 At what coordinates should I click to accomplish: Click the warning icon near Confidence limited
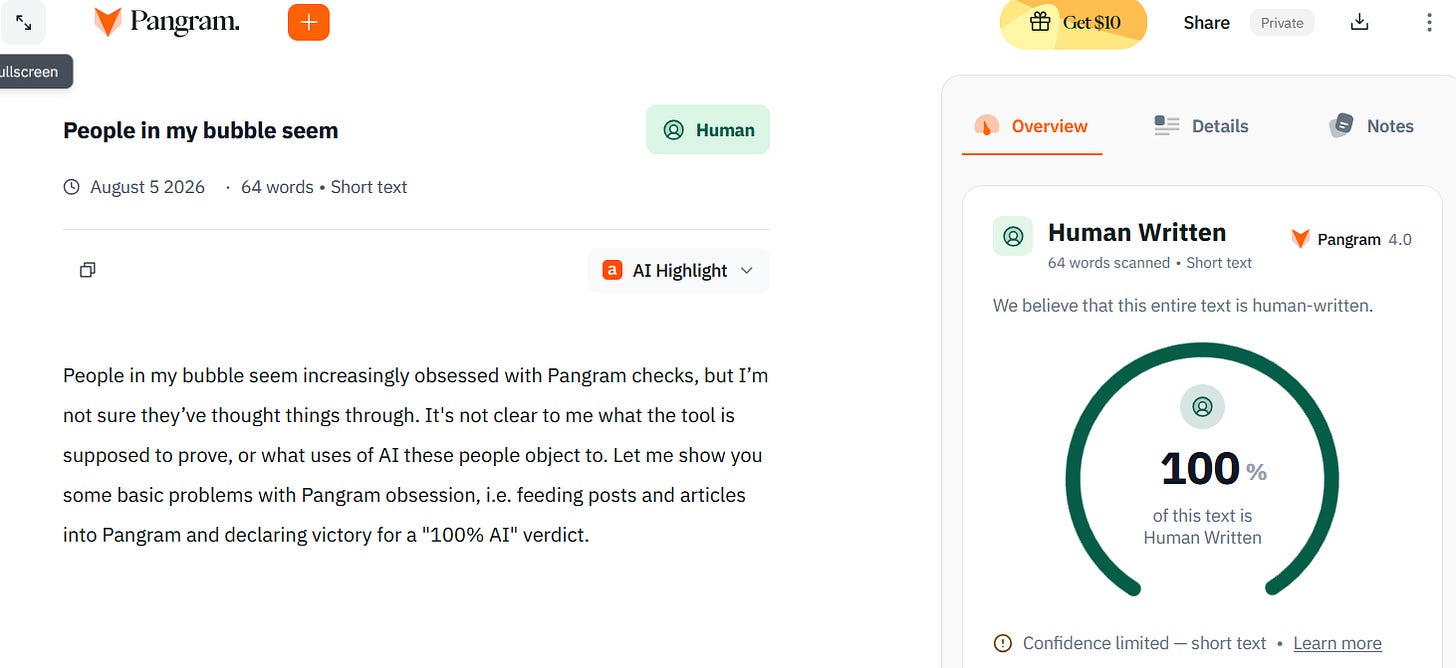click(x=1002, y=643)
